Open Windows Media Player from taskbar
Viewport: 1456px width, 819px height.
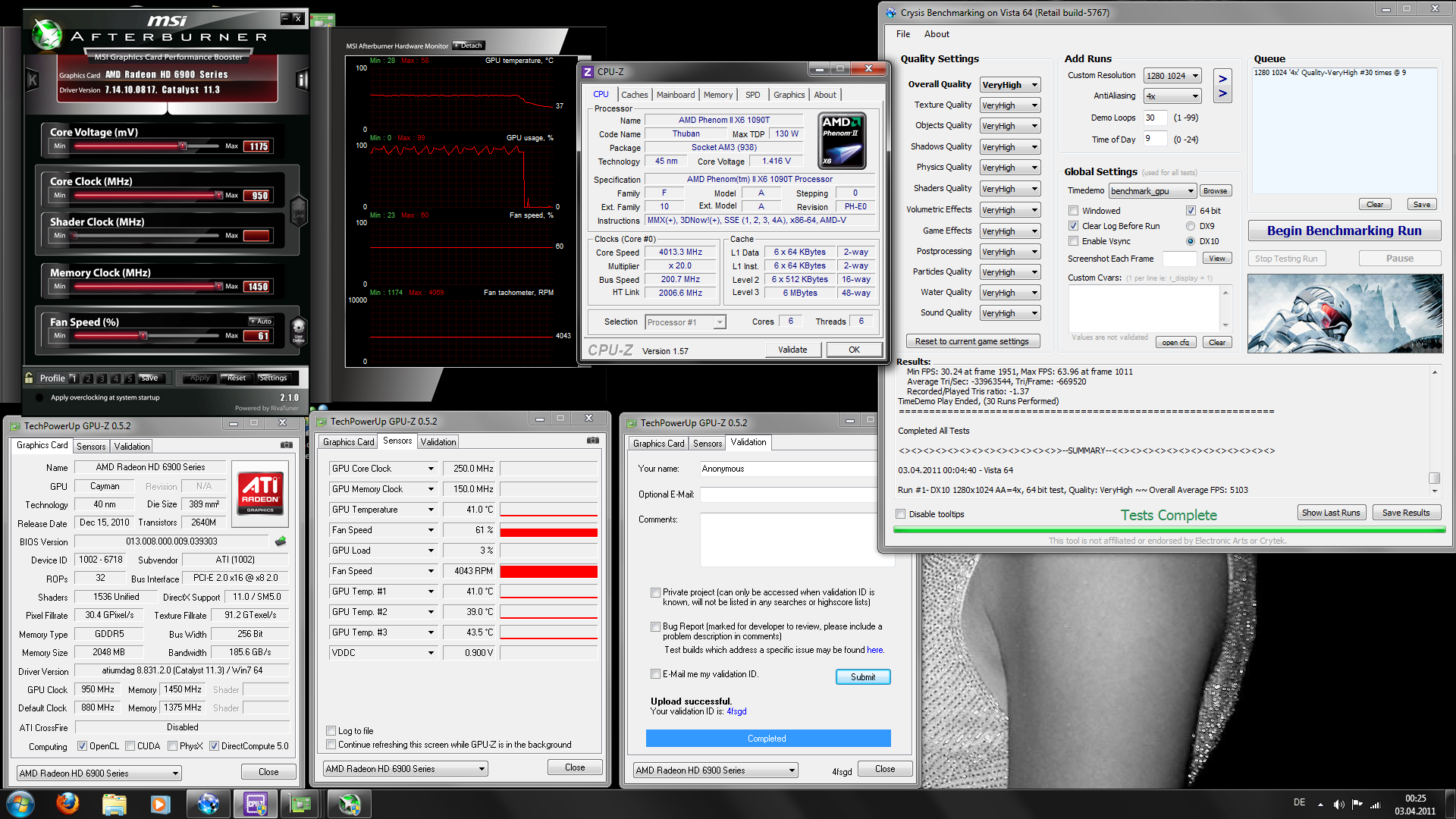point(160,803)
